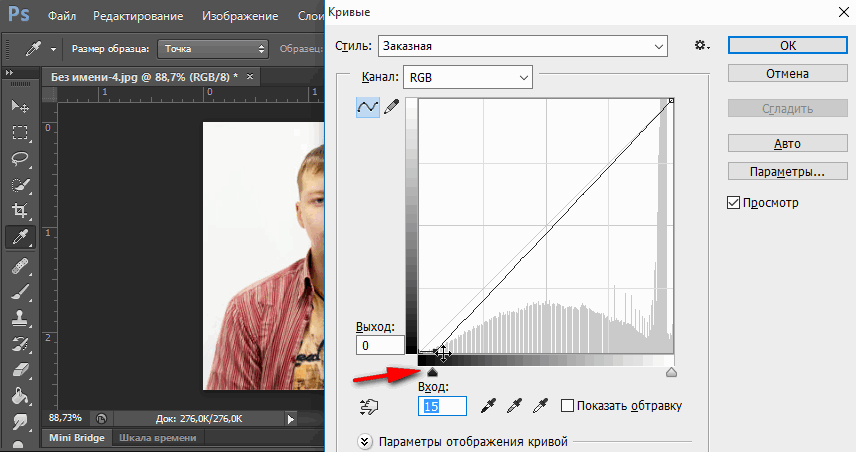
Task: Open the Стиль preset dropdown
Action: click(x=521, y=45)
